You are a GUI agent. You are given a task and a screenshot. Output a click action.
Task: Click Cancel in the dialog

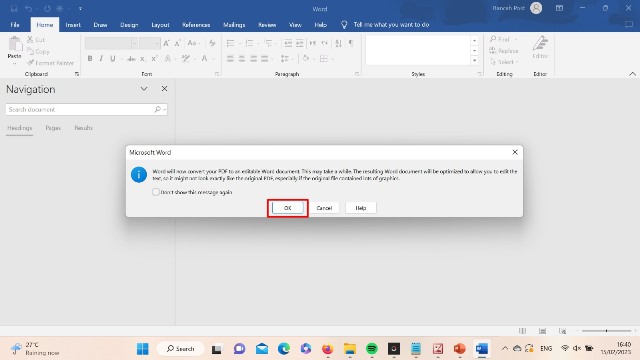point(324,208)
